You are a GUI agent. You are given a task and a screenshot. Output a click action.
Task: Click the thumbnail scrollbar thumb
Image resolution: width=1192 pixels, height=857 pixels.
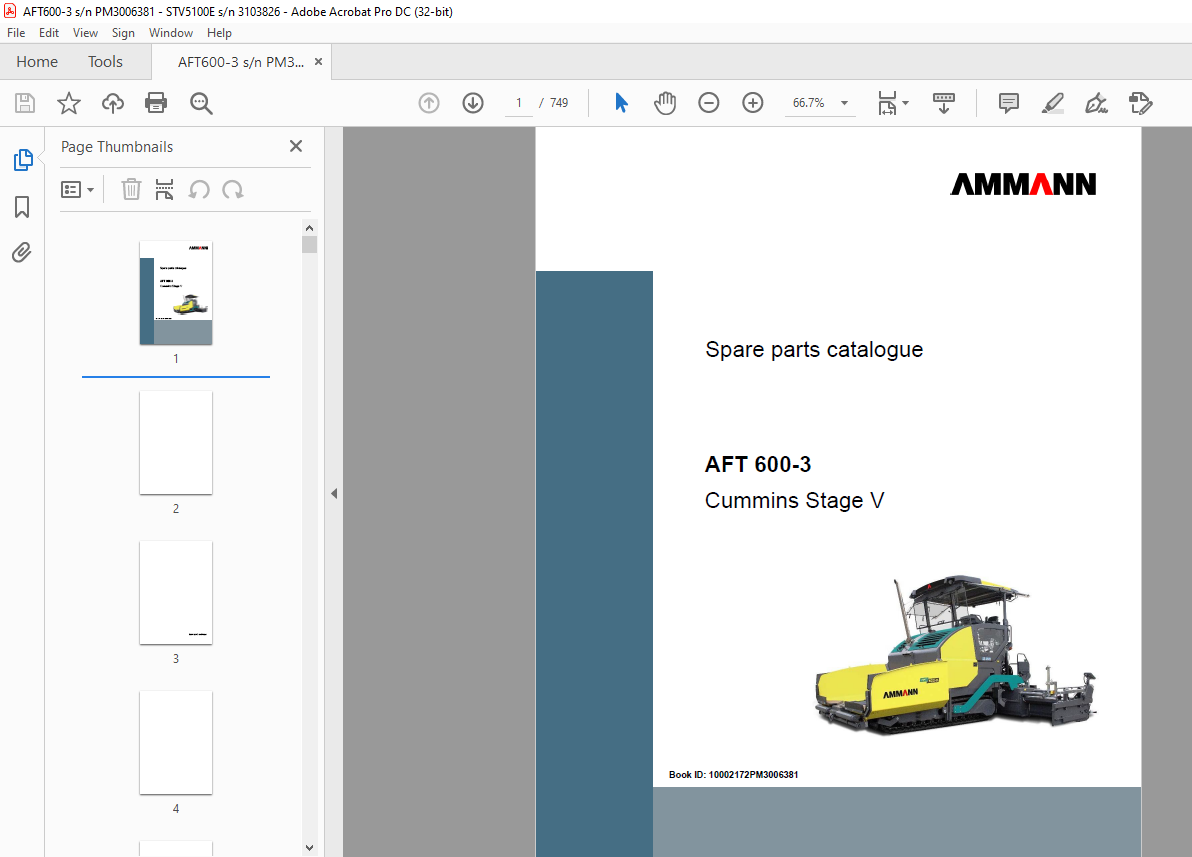[x=309, y=244]
